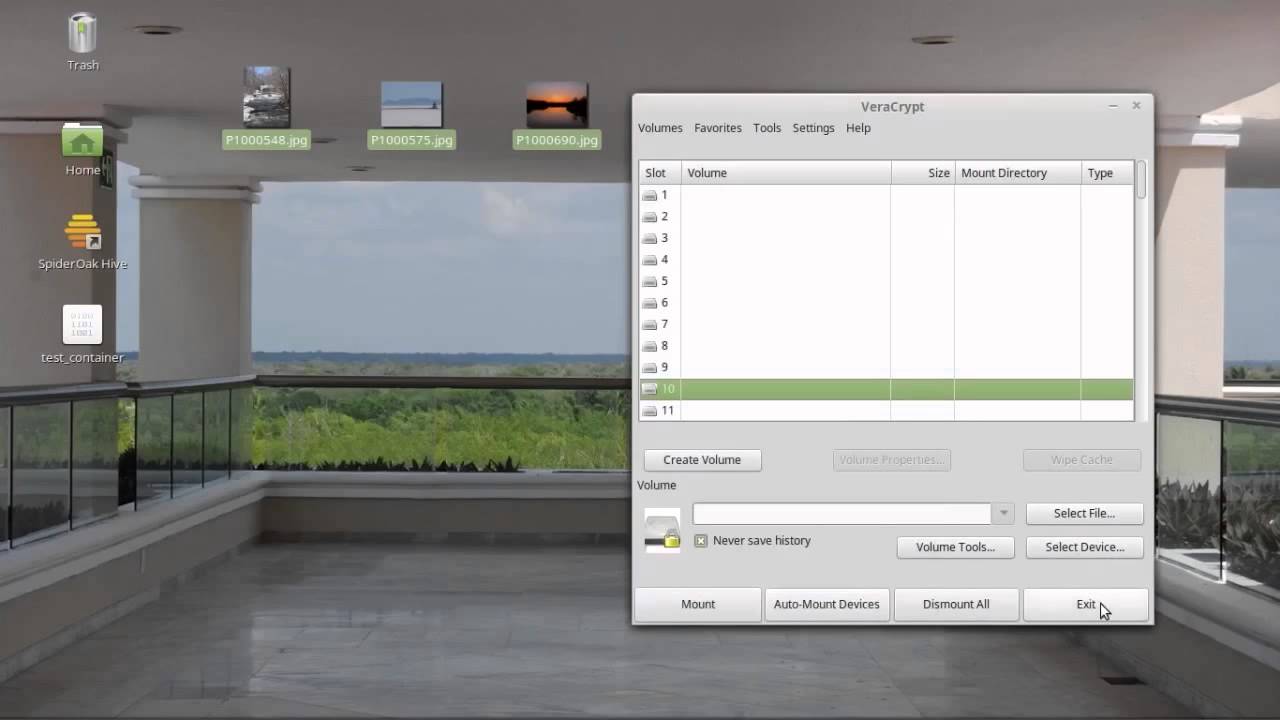Viewport: 1280px width, 720px height.
Task: Sort by the Volume column header
Action: point(786,173)
